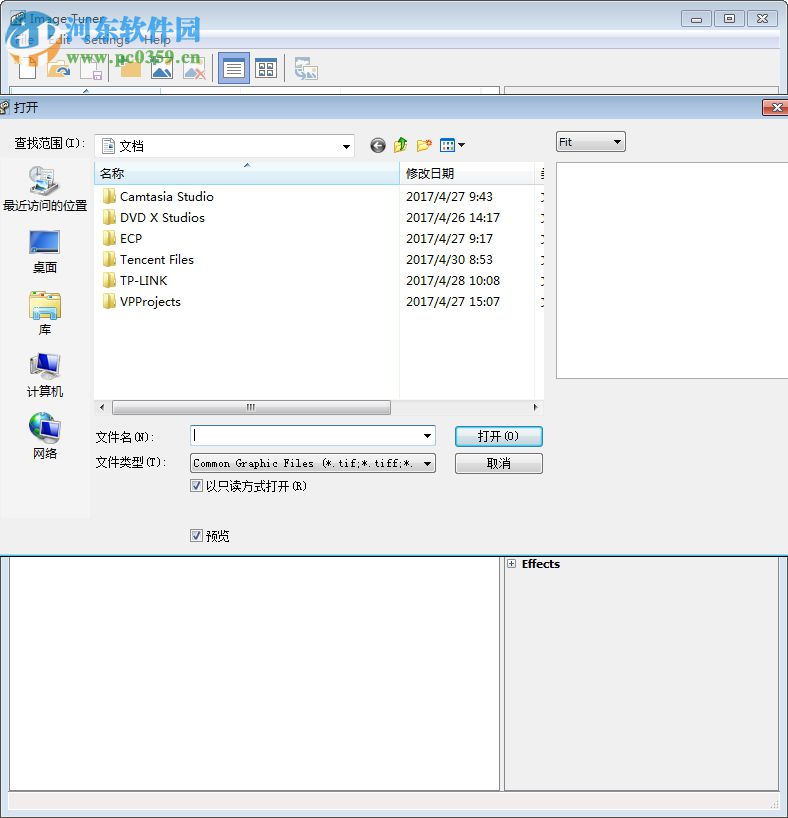This screenshot has width=788, height=818.
Task: Open the file type (文件类型) dropdown
Action: pyautogui.click(x=313, y=463)
